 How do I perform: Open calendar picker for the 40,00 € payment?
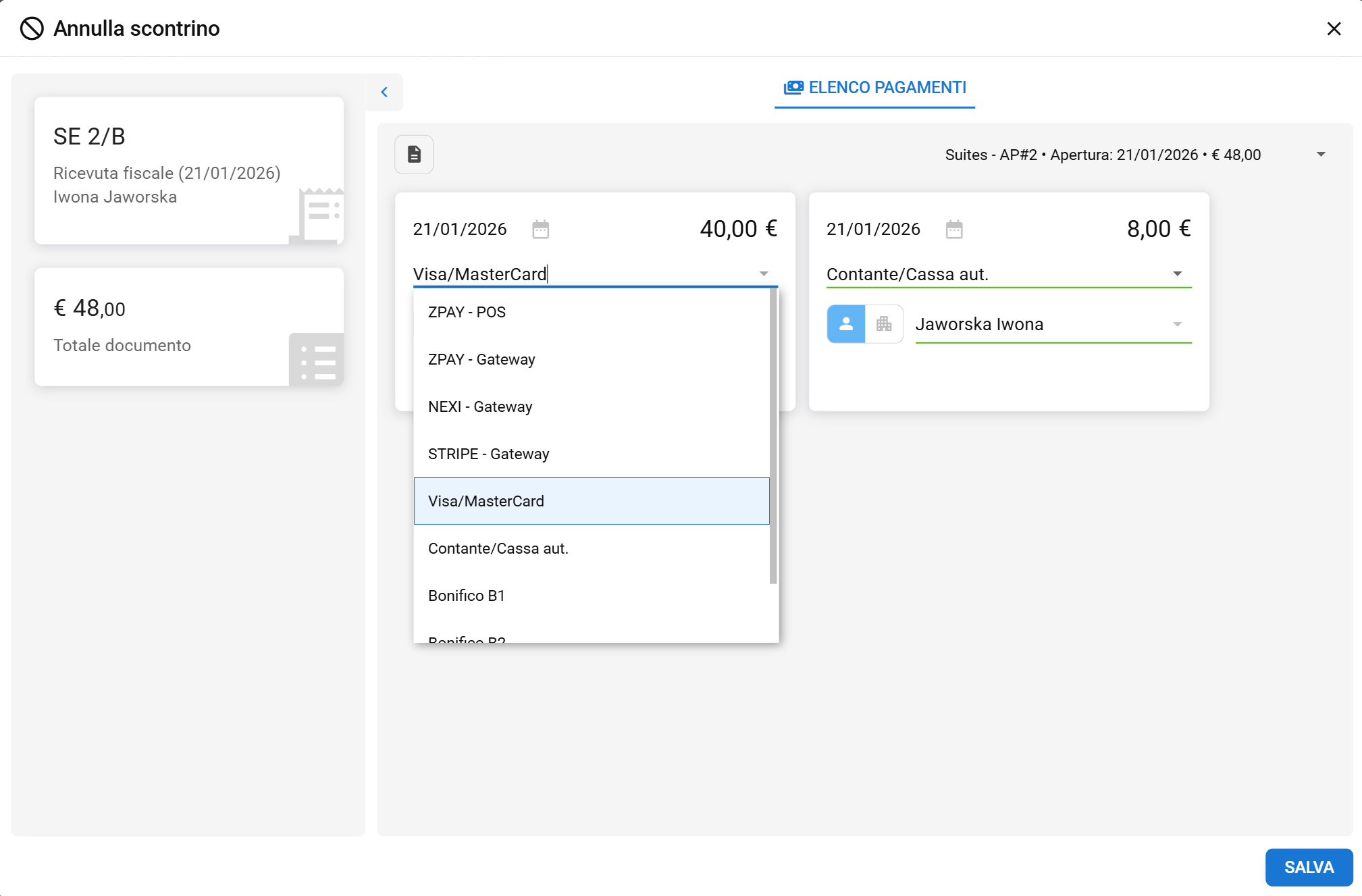(x=540, y=230)
